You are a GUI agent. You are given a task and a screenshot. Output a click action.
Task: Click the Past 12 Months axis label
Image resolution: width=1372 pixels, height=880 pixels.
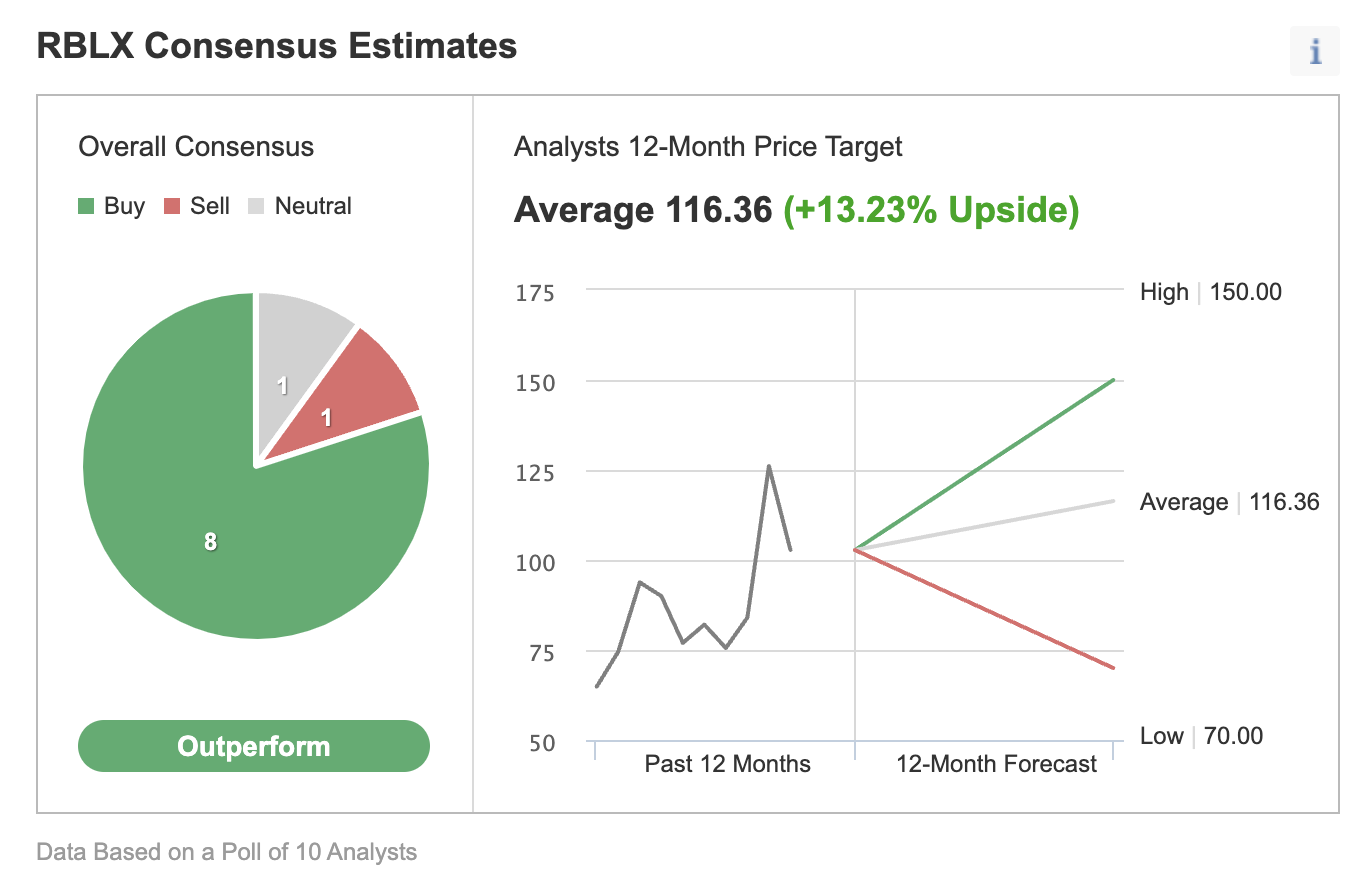pyautogui.click(x=727, y=764)
